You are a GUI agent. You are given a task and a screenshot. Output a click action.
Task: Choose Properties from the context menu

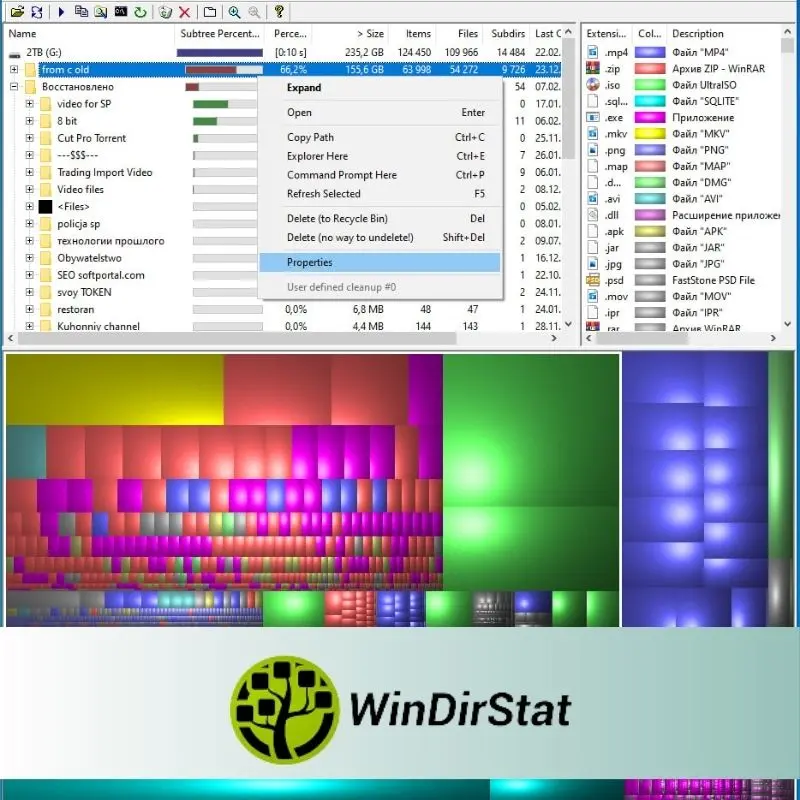click(310, 262)
